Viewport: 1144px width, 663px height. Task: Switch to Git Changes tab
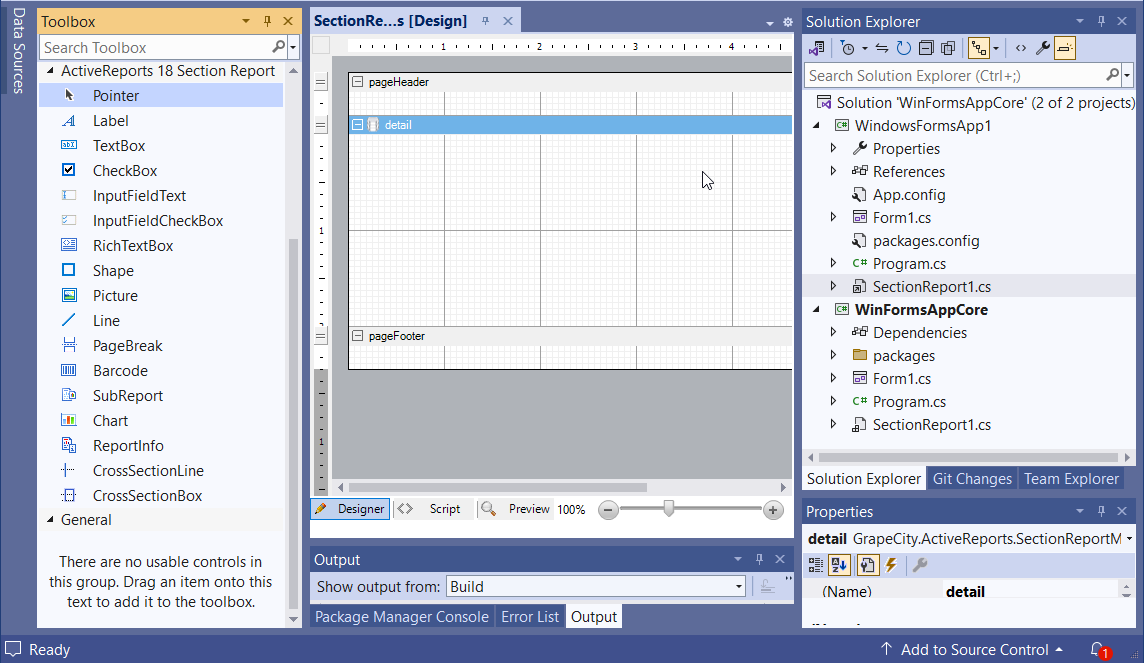pyautogui.click(x=972, y=479)
